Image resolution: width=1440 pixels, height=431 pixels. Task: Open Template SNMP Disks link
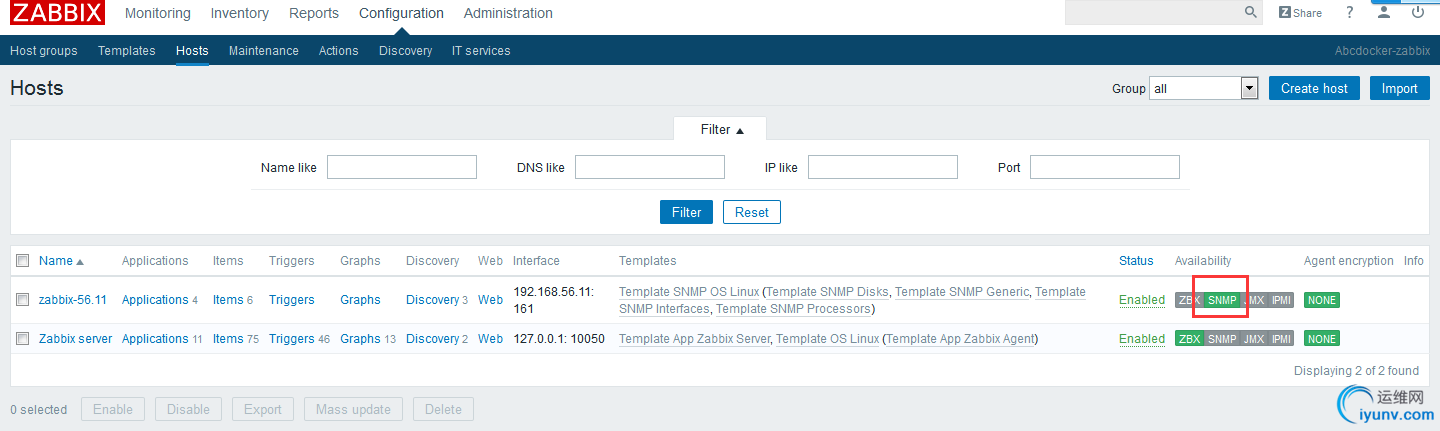tap(827, 292)
